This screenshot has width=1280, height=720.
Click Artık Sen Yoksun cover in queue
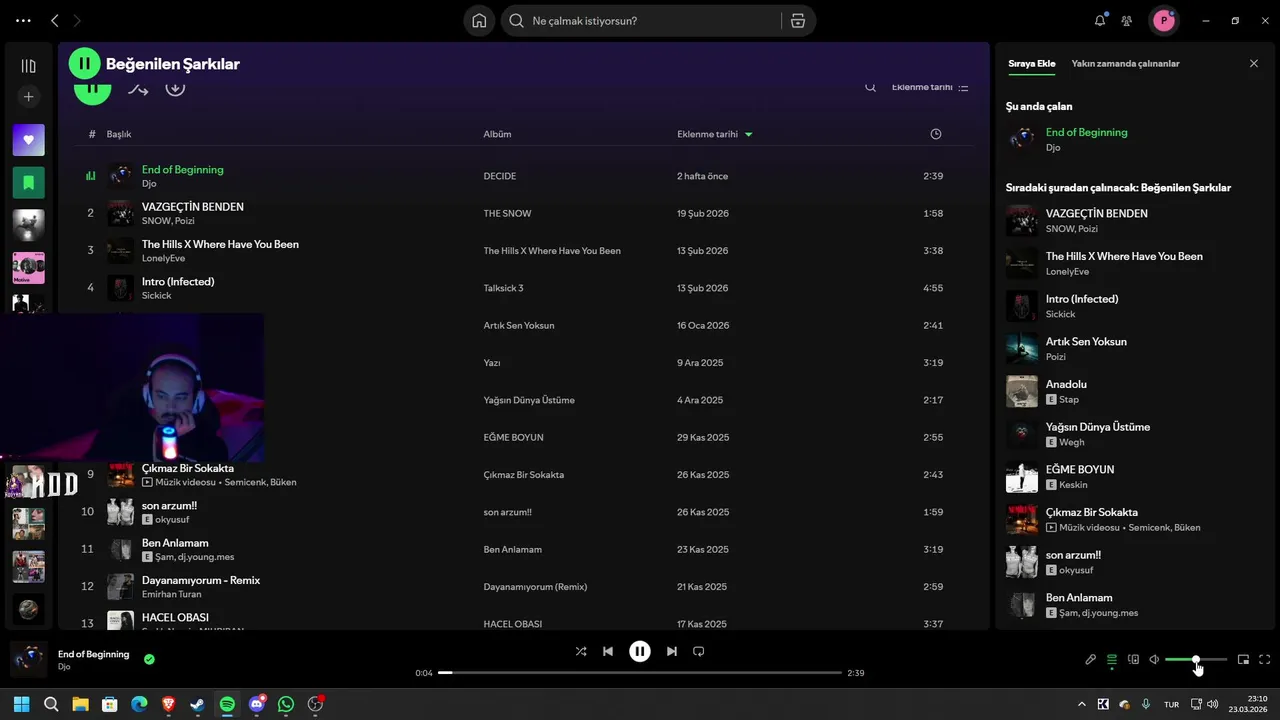[1022, 348]
